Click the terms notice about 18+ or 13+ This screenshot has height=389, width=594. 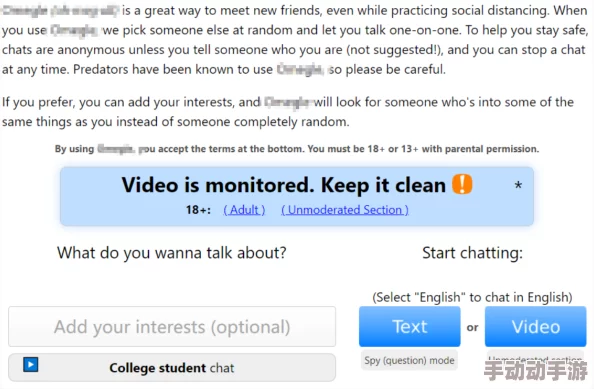pos(297,149)
